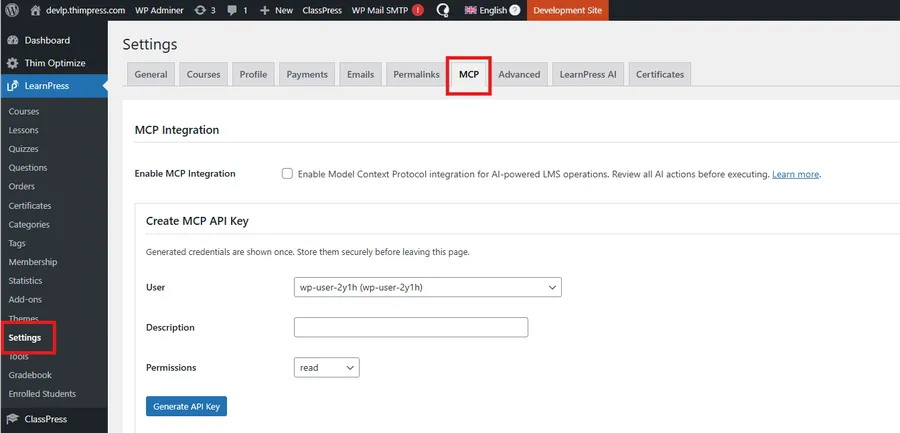This screenshot has height=433, width=900.
Task: Go to Questions in the sidebar
Action: 28,168
